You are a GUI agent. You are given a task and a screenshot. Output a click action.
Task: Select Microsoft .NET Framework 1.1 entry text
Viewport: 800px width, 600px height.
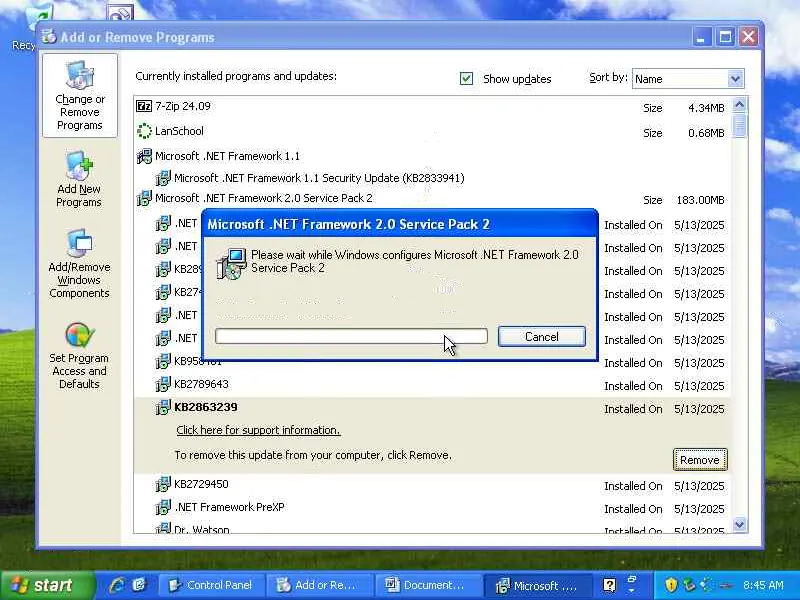[228, 156]
